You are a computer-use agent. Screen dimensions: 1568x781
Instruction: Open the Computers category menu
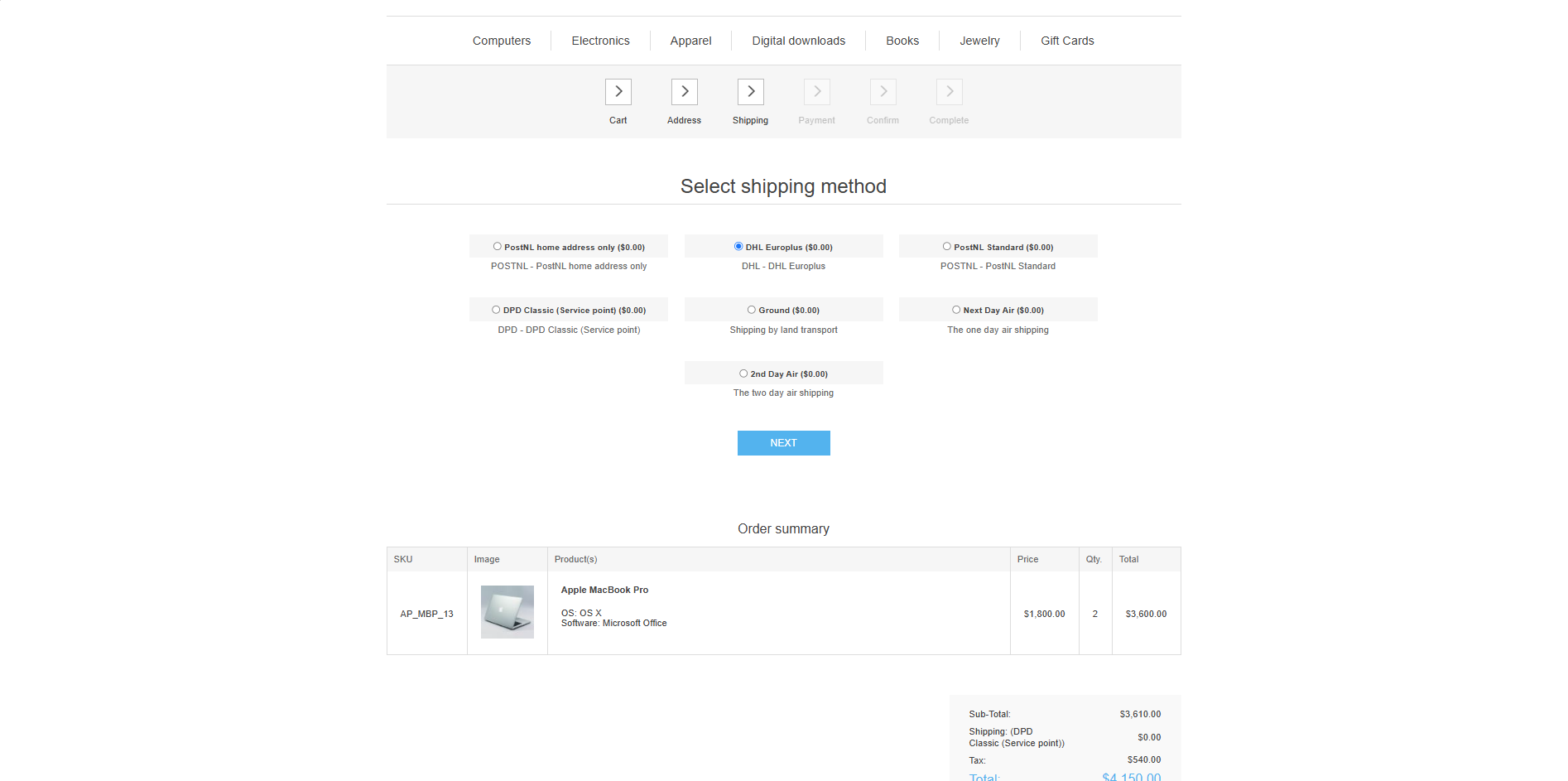[502, 41]
